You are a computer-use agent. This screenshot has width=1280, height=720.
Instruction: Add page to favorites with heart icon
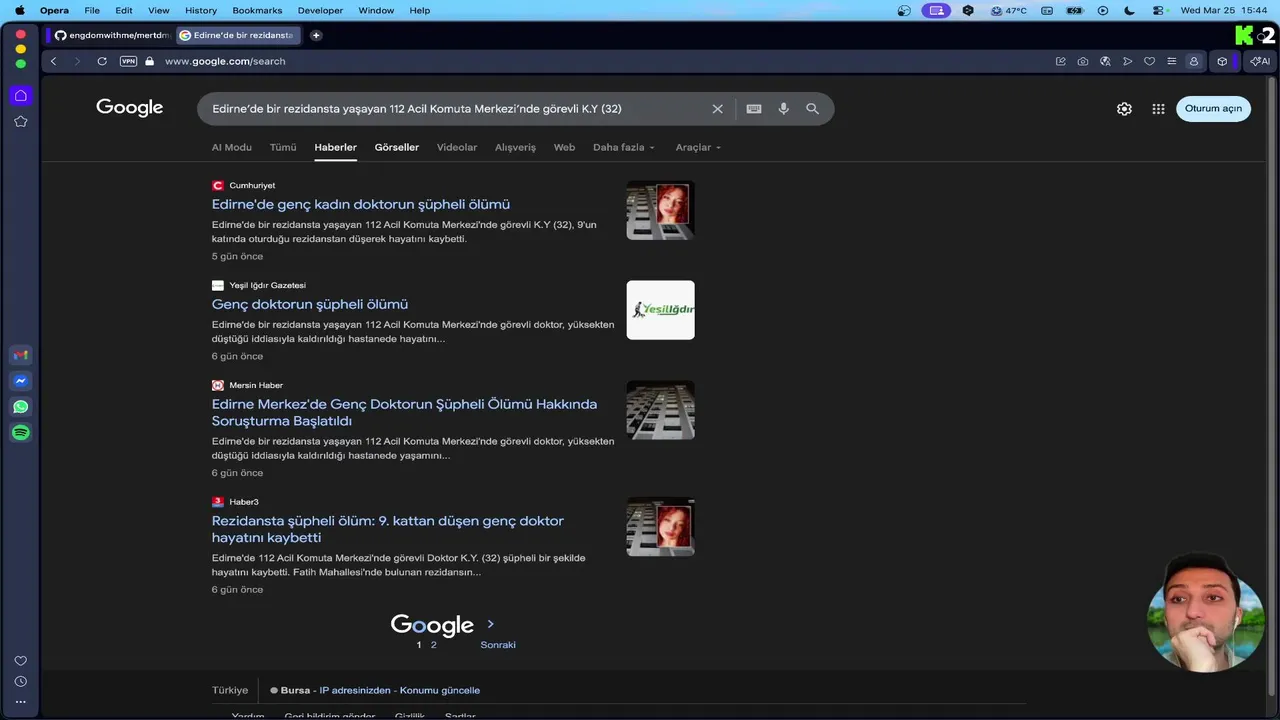1149,61
